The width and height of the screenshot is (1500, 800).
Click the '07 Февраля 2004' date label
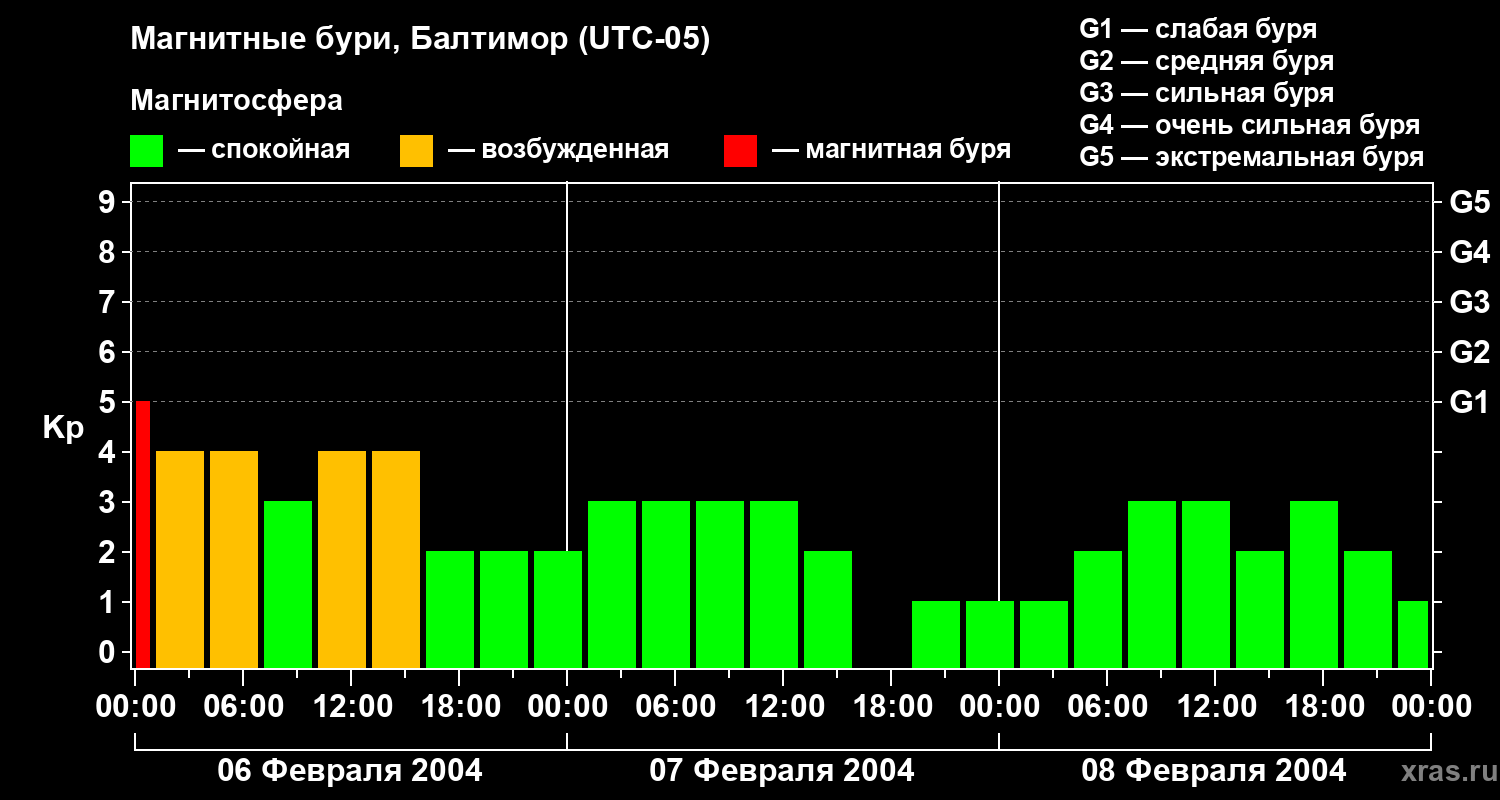coord(782,771)
